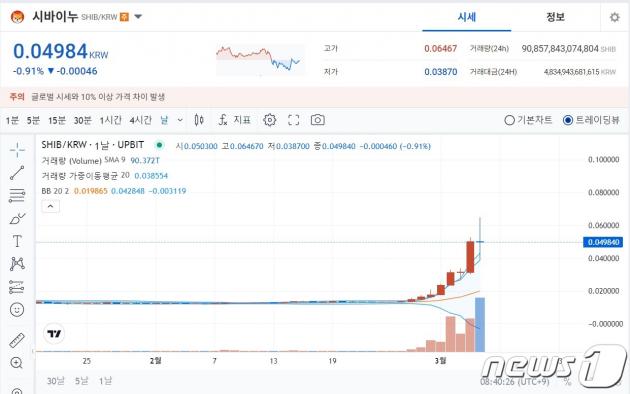The image size is (630, 394).
Task: Click the 0.049840 price axis label
Action: click(603, 242)
